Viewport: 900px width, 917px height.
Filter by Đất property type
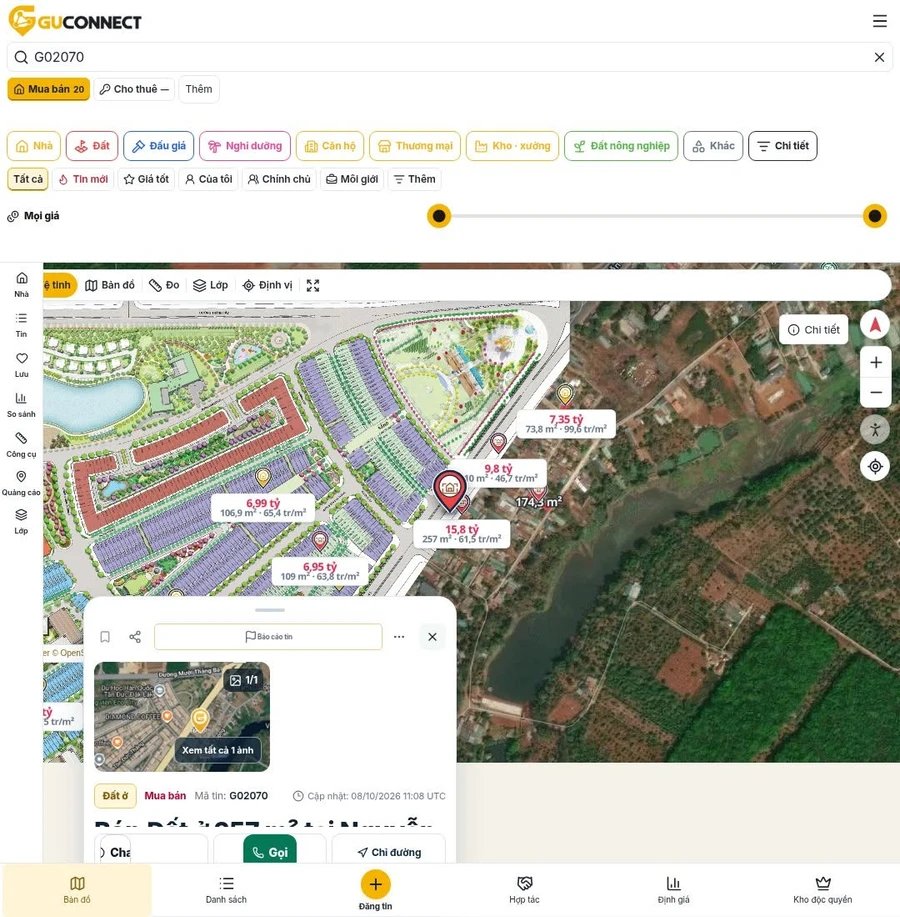[x=92, y=146]
